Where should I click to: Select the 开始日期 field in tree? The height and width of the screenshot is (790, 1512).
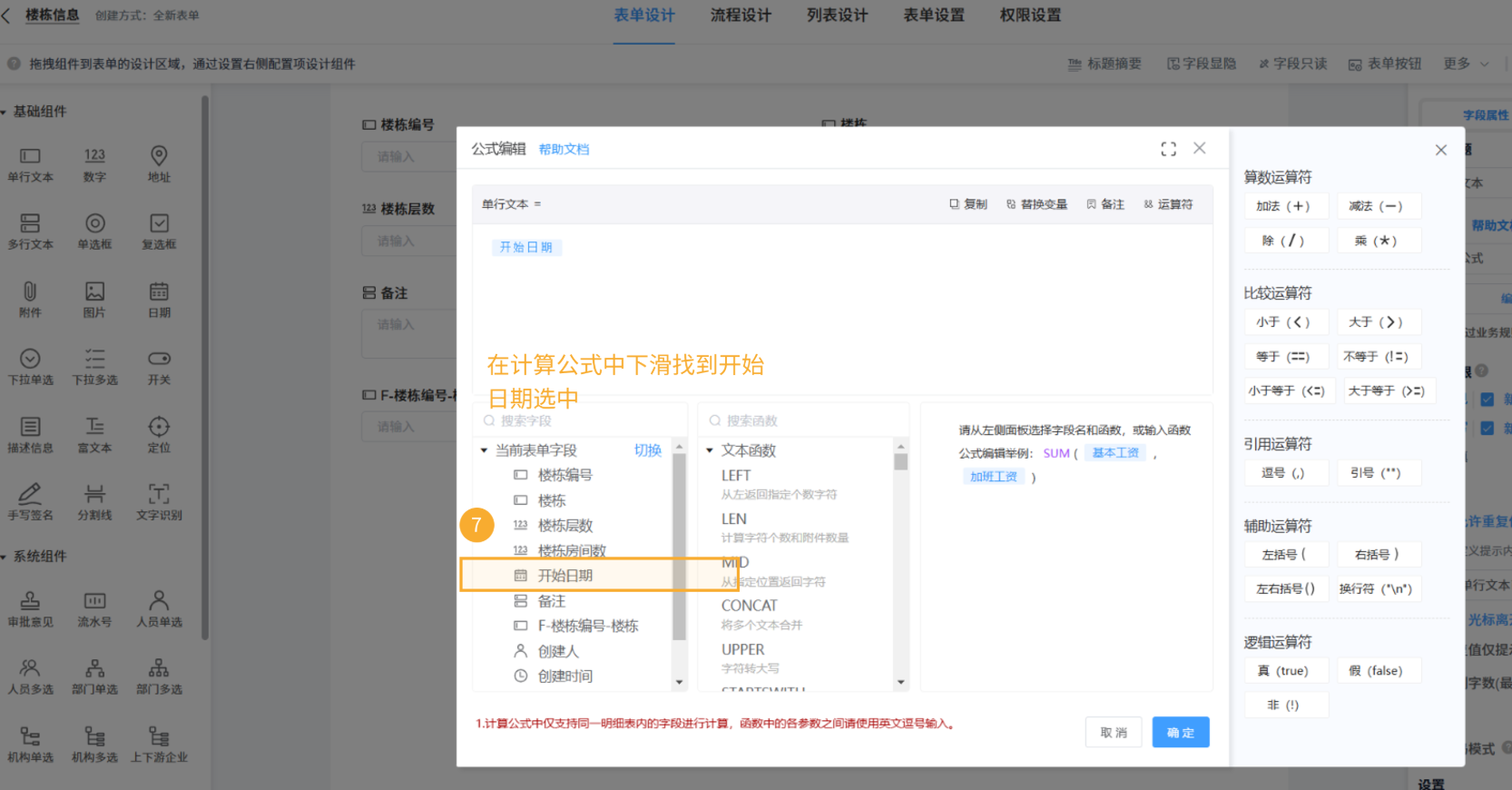coord(566,575)
